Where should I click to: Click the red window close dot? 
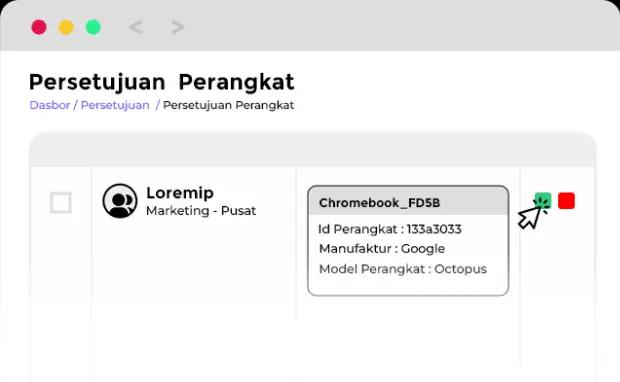(x=39, y=27)
